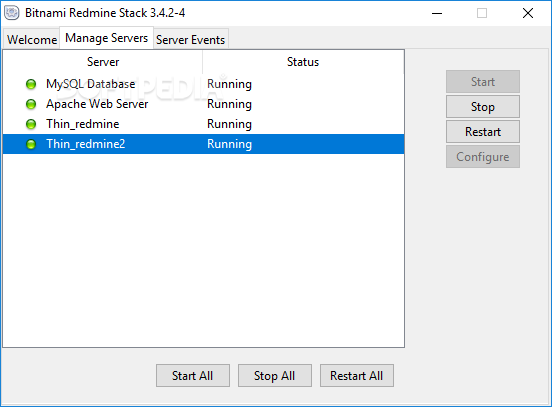The image size is (552, 407).
Task: Click the Configure button
Action: click(x=483, y=157)
